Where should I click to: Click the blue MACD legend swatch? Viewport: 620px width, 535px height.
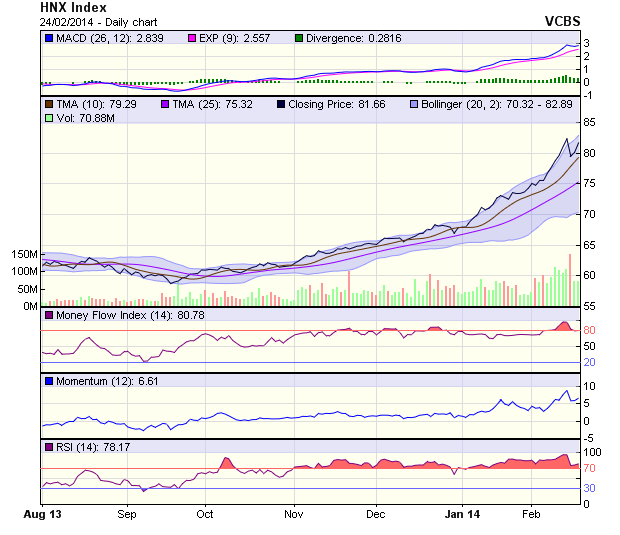point(48,39)
